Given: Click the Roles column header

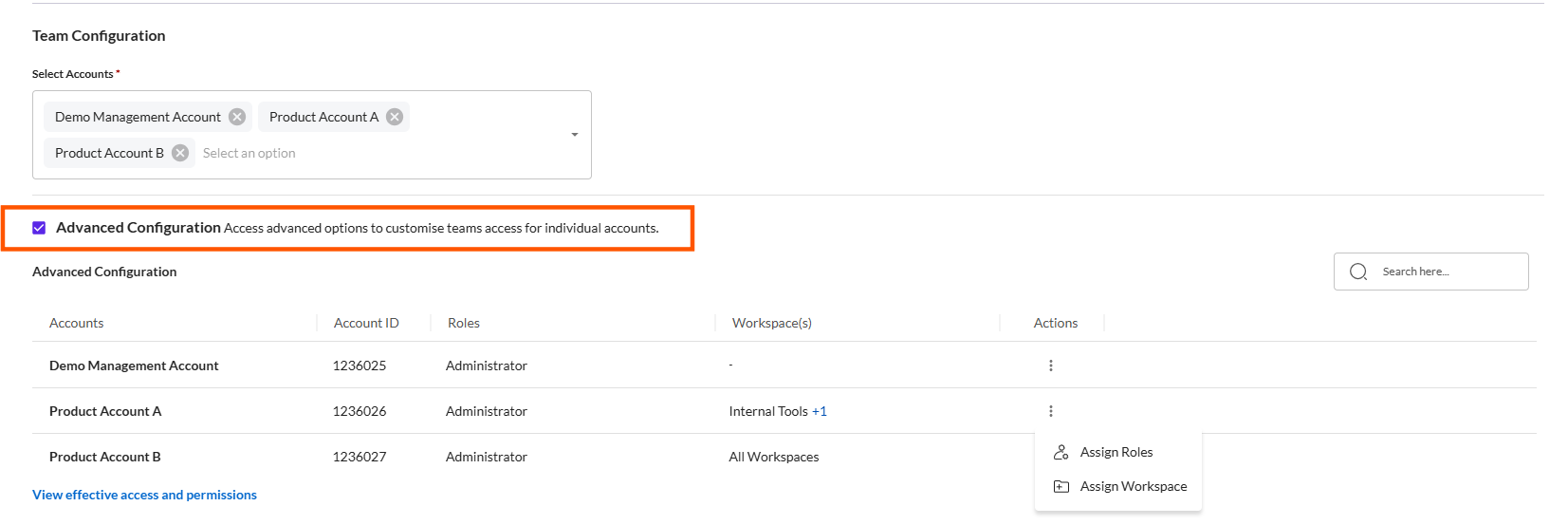Looking at the screenshot, I should pos(464,323).
